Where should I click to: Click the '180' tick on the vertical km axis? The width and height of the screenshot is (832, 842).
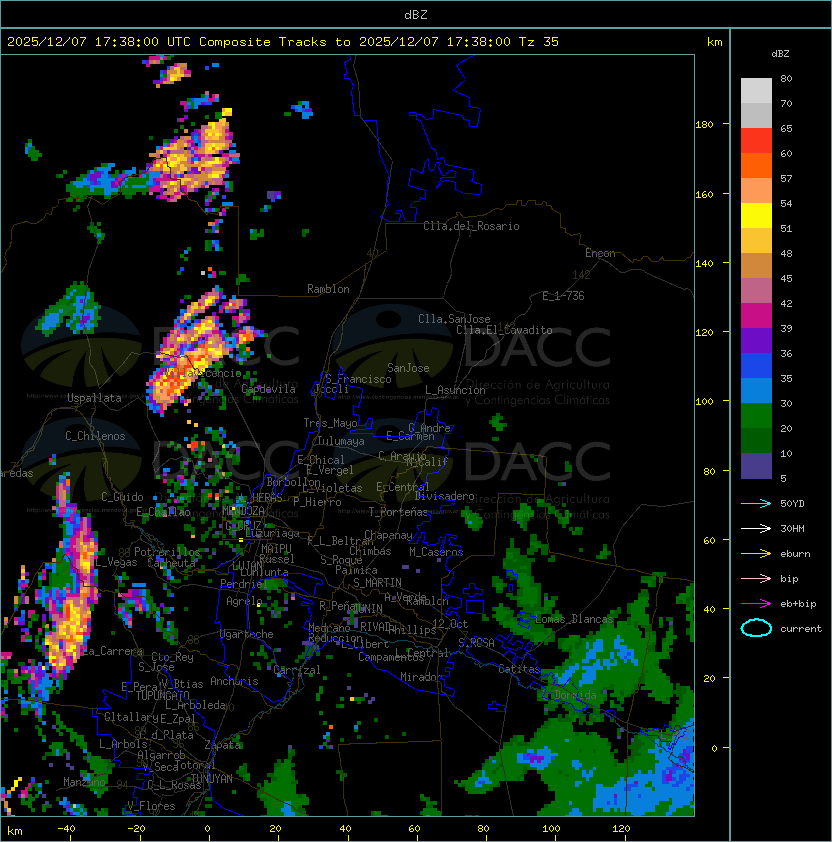(x=704, y=125)
